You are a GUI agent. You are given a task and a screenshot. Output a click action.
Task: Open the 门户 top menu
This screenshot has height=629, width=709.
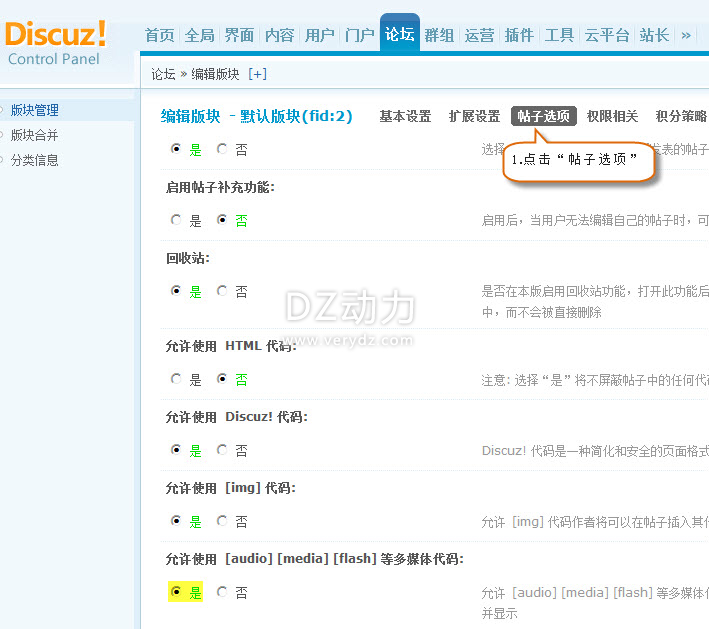click(x=359, y=35)
